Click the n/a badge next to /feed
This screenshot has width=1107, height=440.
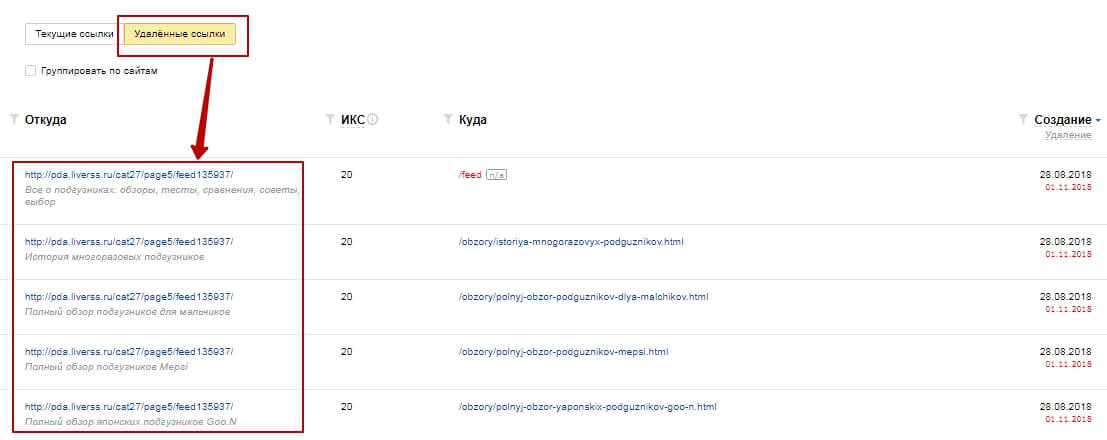(x=496, y=175)
